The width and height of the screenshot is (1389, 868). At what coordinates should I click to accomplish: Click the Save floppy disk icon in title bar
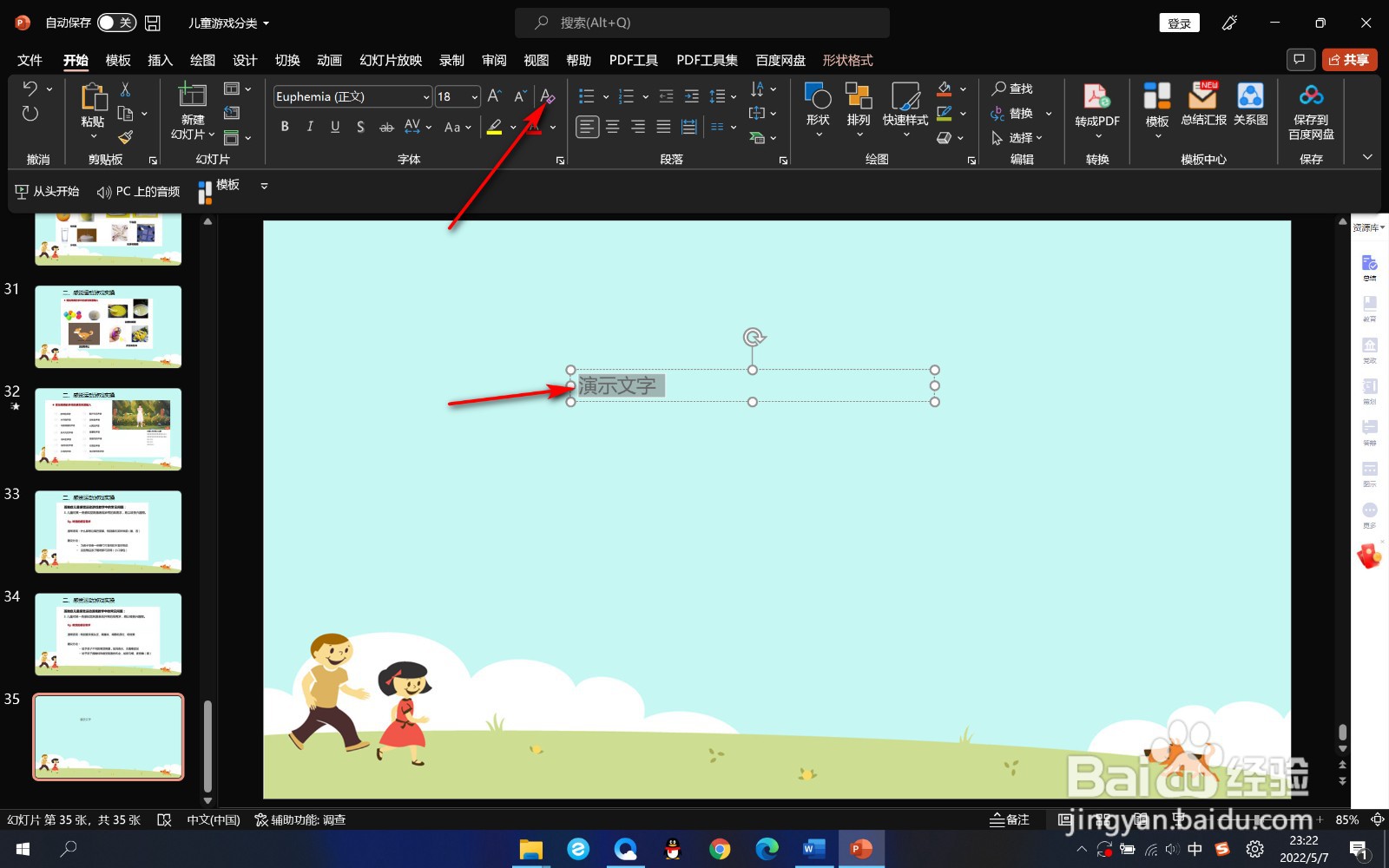[153, 23]
